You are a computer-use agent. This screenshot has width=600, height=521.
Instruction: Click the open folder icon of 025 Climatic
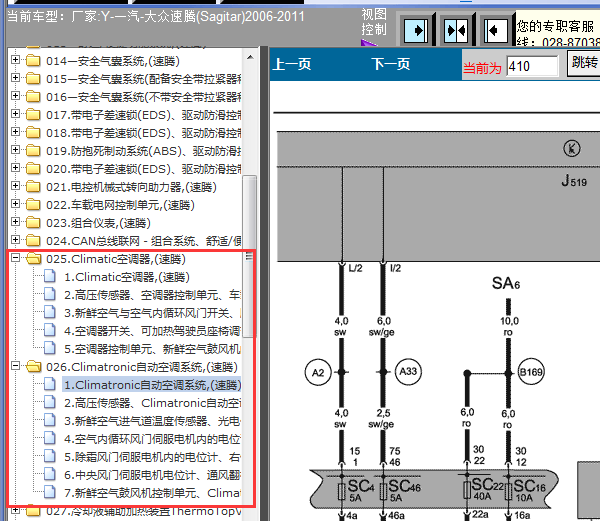[x=34, y=259]
